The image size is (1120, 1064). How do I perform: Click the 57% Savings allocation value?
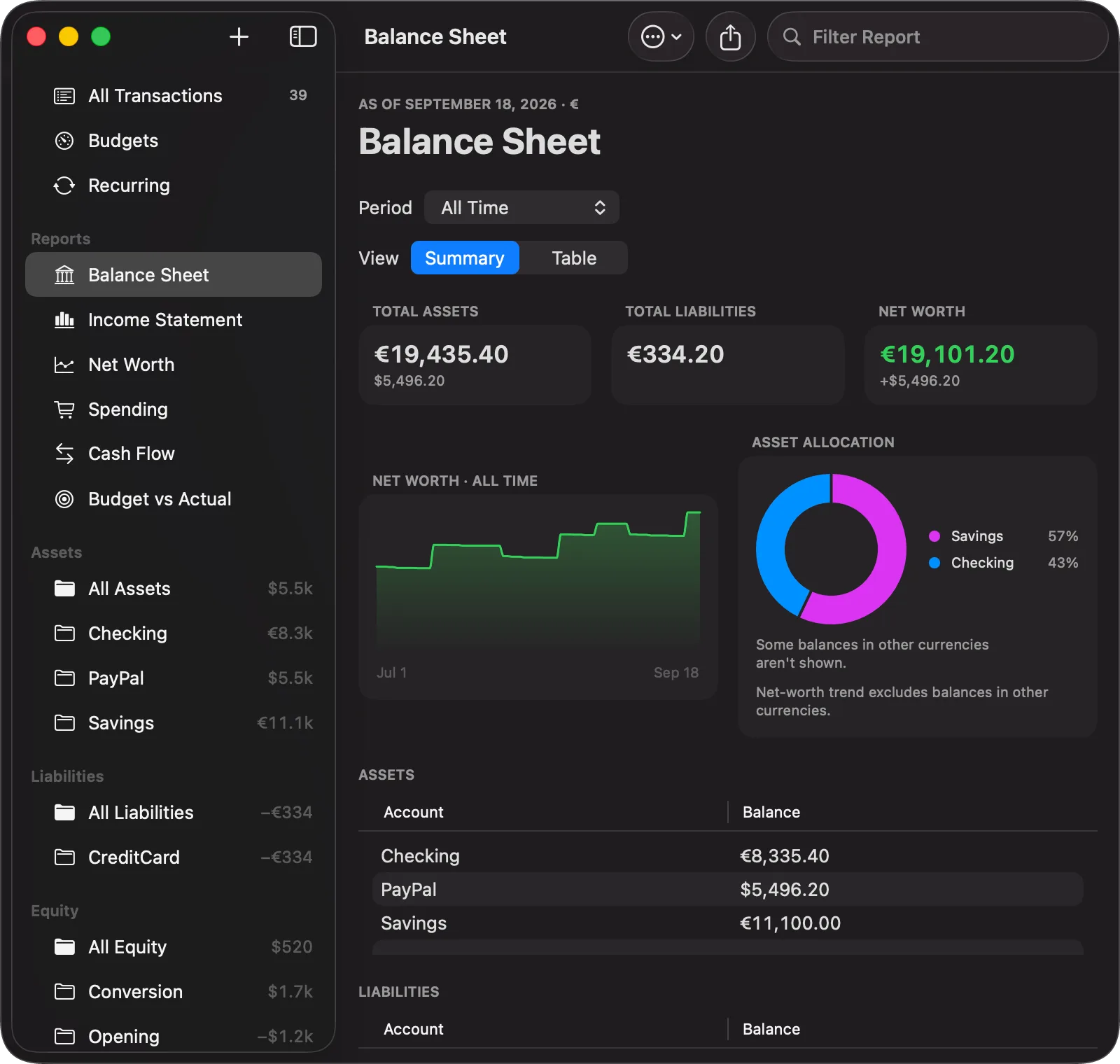[1063, 536]
